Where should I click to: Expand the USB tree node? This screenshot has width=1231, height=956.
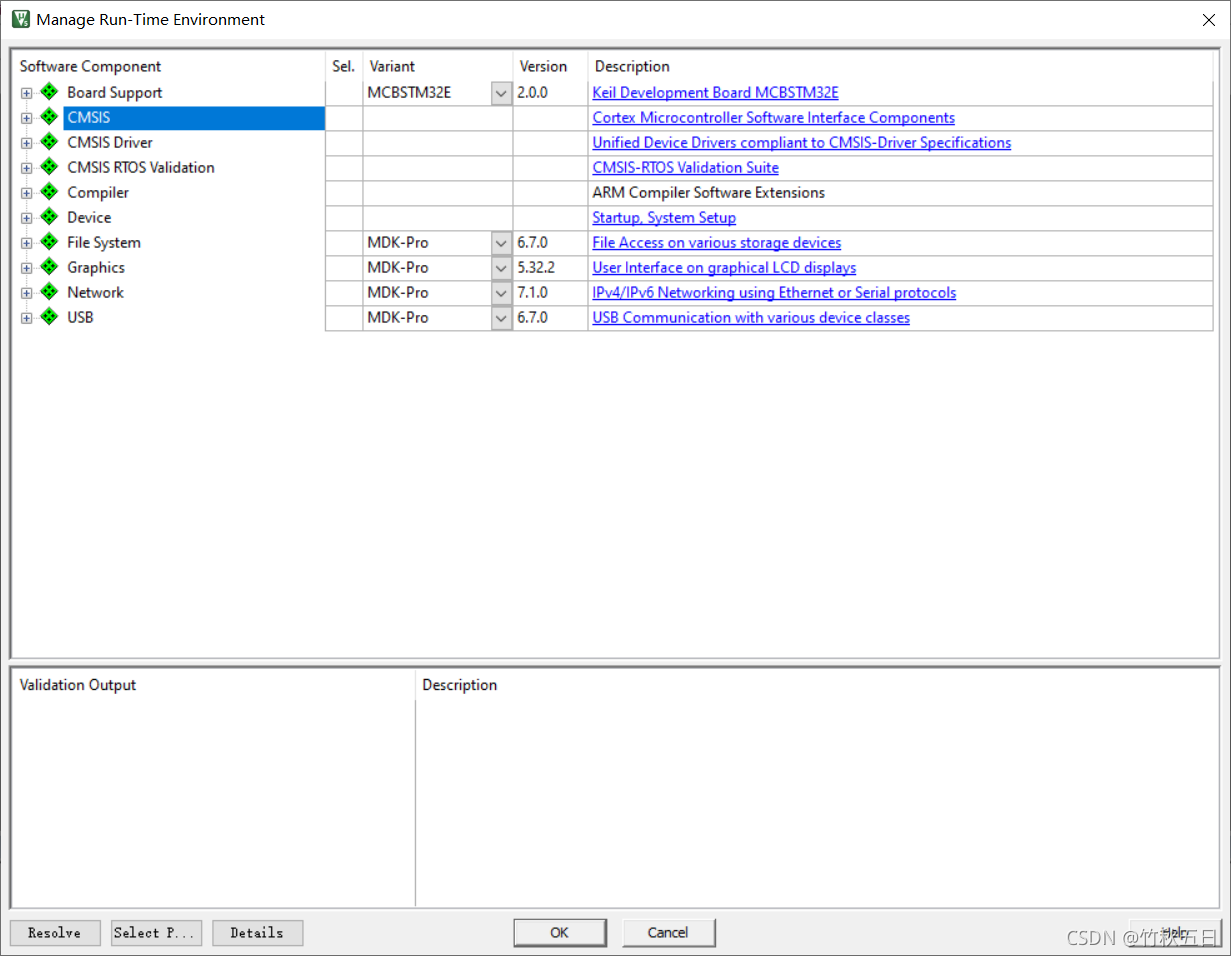coord(26,318)
